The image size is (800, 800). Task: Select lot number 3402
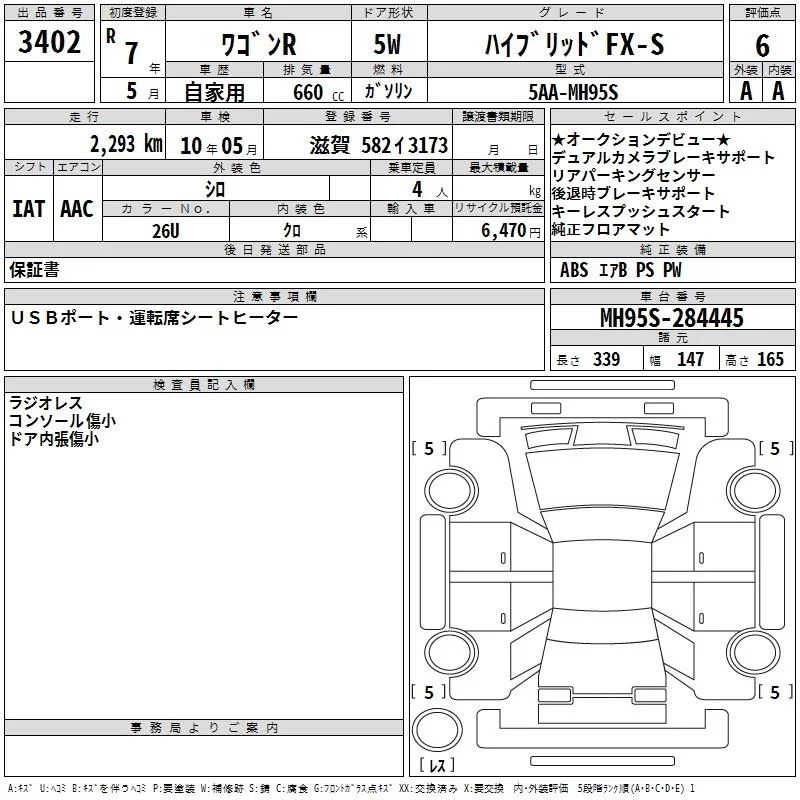[x=50, y=43]
